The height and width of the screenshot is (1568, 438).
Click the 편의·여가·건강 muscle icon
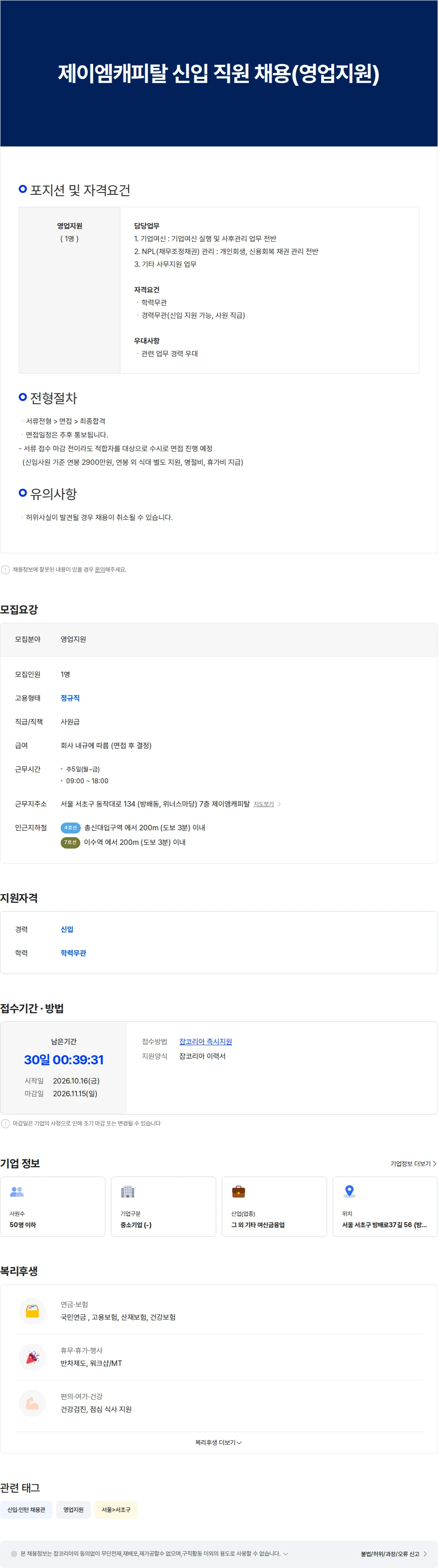tap(33, 1403)
